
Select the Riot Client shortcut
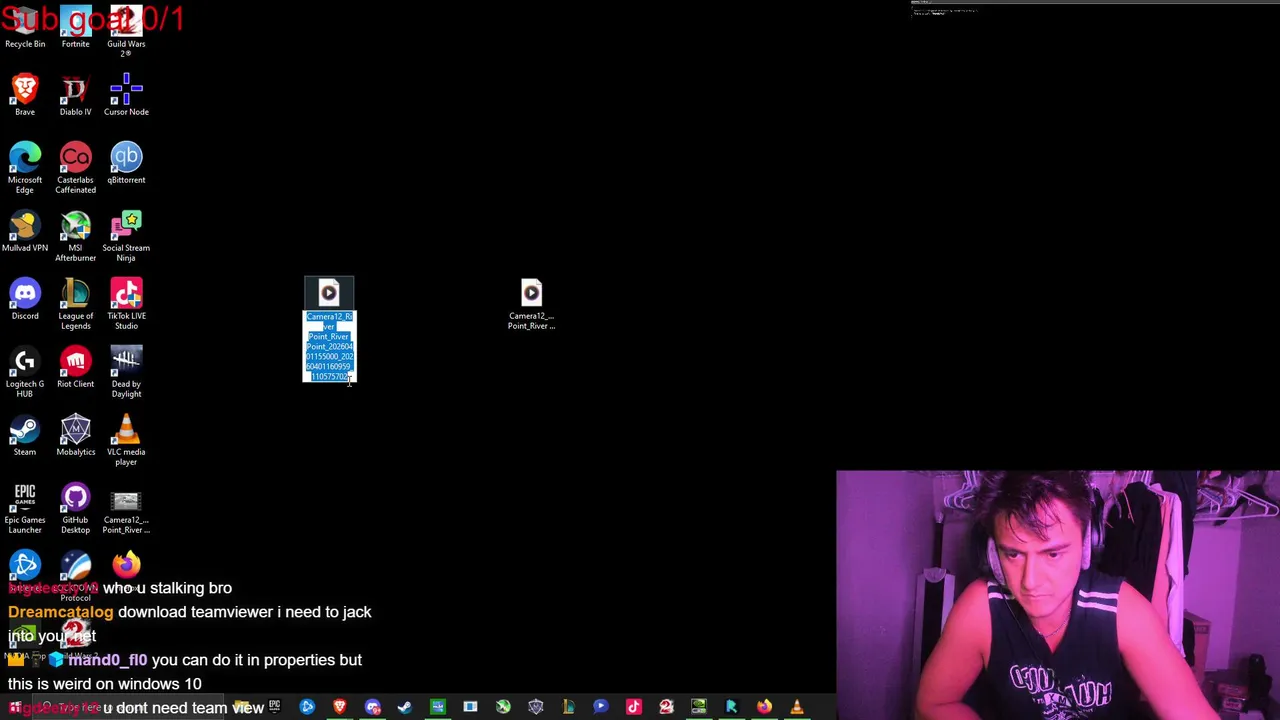point(75,367)
